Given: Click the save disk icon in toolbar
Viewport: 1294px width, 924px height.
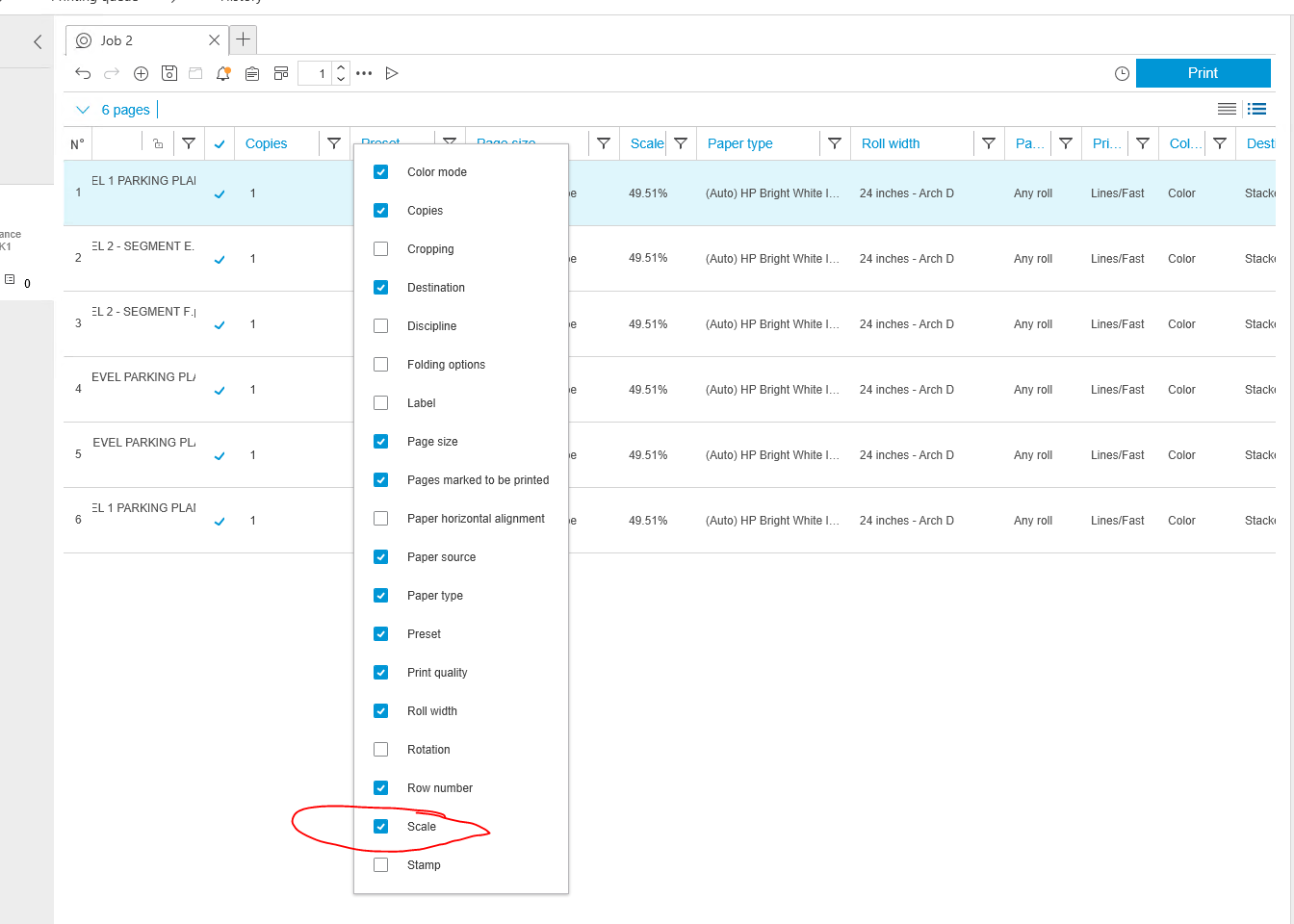Looking at the screenshot, I should pos(169,73).
